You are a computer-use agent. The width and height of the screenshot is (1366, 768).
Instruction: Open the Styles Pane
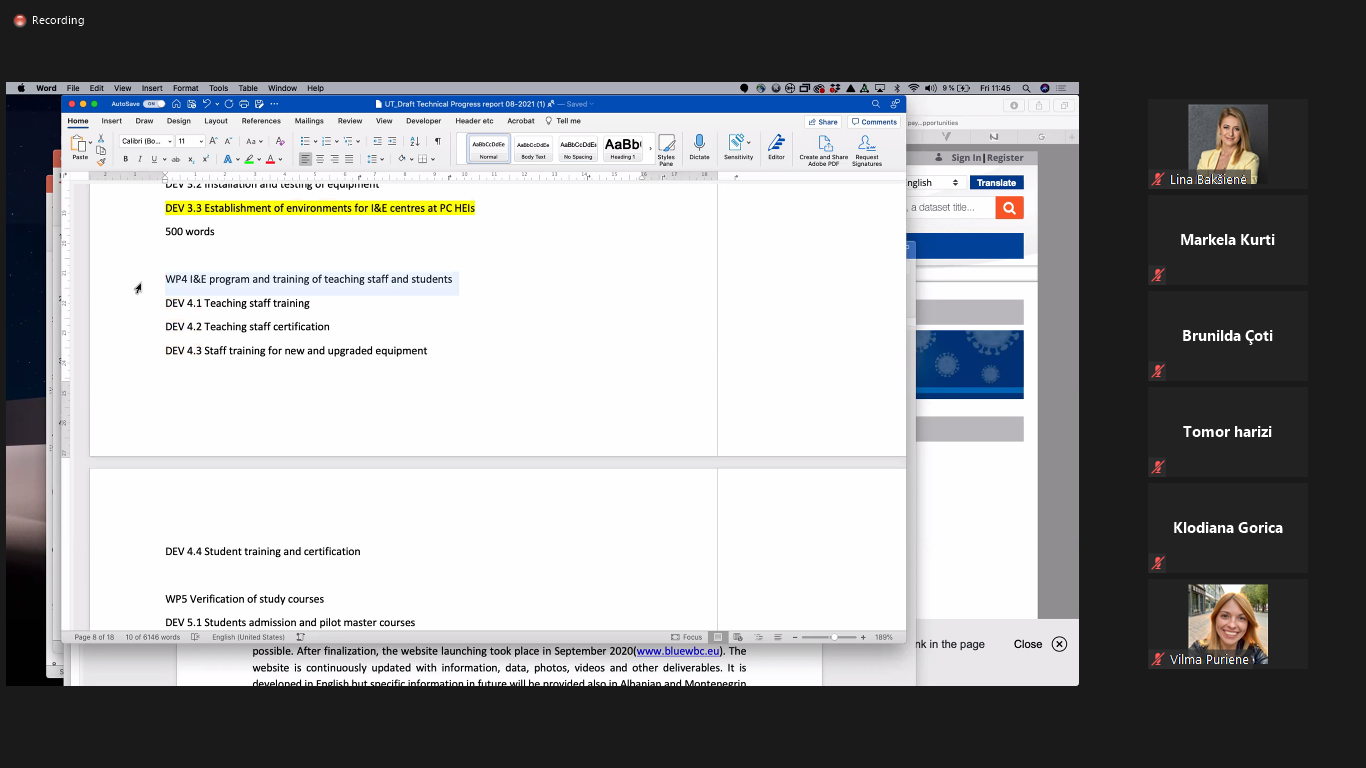(666, 150)
